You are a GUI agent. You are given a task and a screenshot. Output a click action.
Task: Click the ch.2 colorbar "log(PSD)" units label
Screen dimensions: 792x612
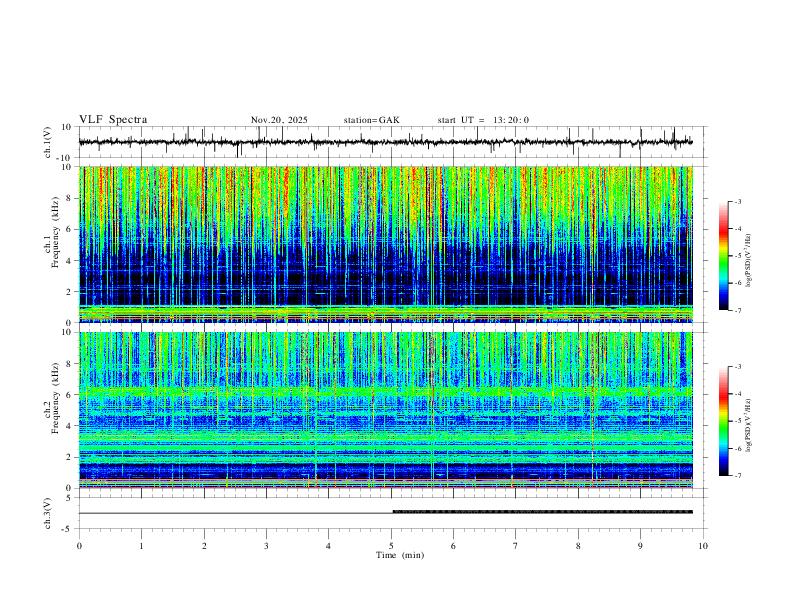click(749, 426)
